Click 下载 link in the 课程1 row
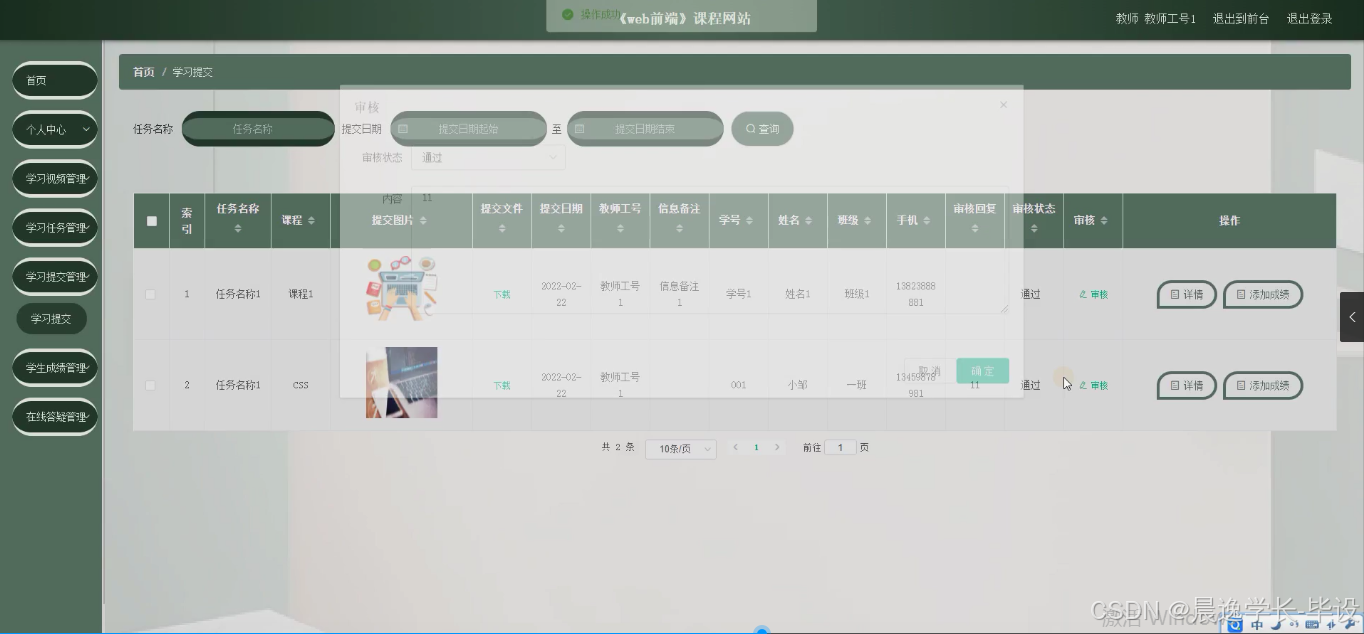 [x=501, y=295]
